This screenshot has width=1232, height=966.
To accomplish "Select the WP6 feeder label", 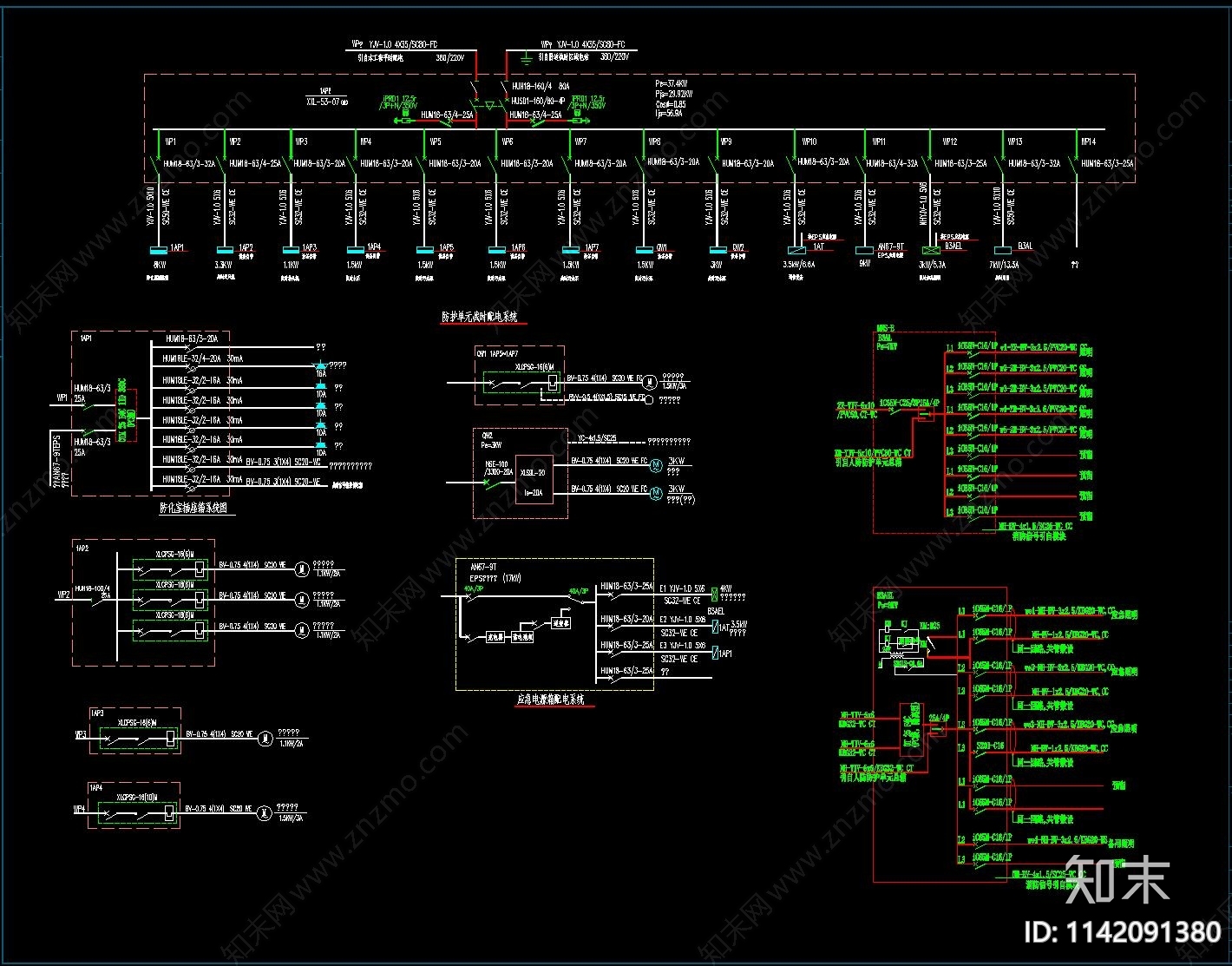I will point(508,141).
